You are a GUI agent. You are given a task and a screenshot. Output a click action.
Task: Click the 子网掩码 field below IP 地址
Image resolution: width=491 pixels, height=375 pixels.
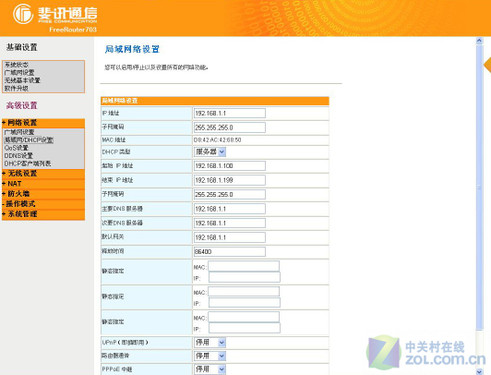(x=230, y=127)
